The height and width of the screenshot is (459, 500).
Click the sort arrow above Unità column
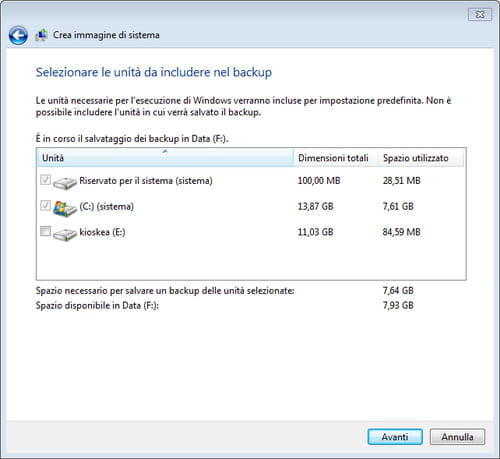[165, 152]
